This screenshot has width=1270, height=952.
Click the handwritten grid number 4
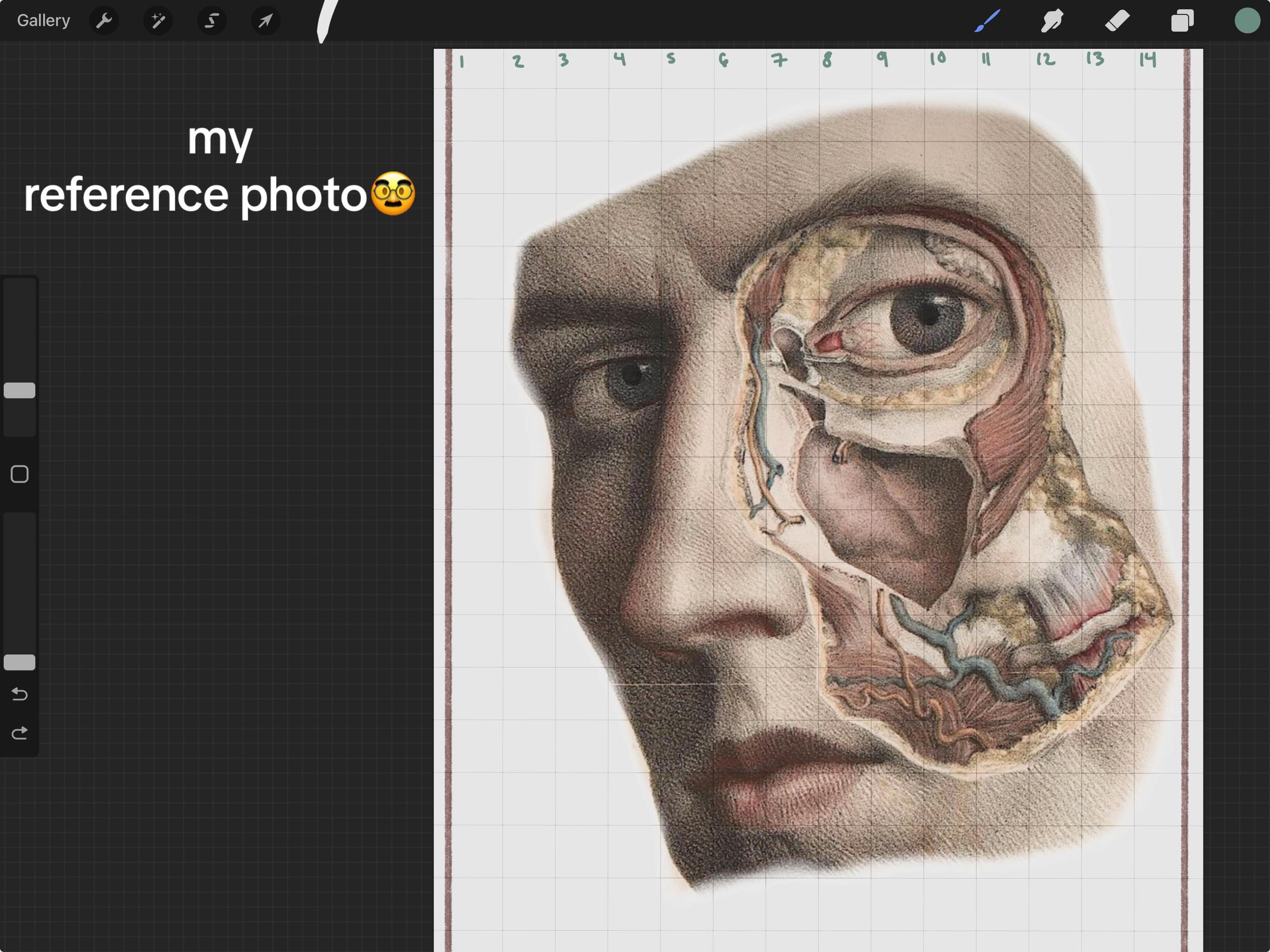pos(620,59)
